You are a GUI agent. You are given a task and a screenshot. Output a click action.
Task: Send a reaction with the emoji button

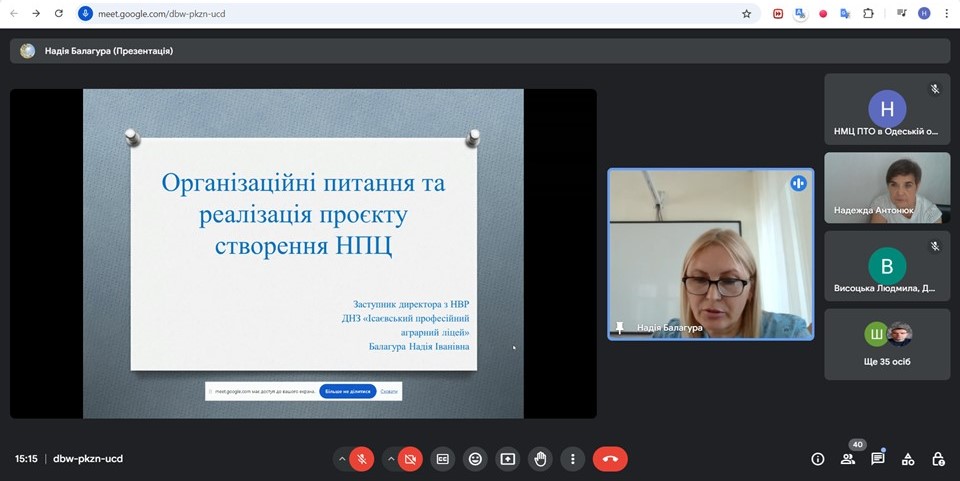point(475,459)
